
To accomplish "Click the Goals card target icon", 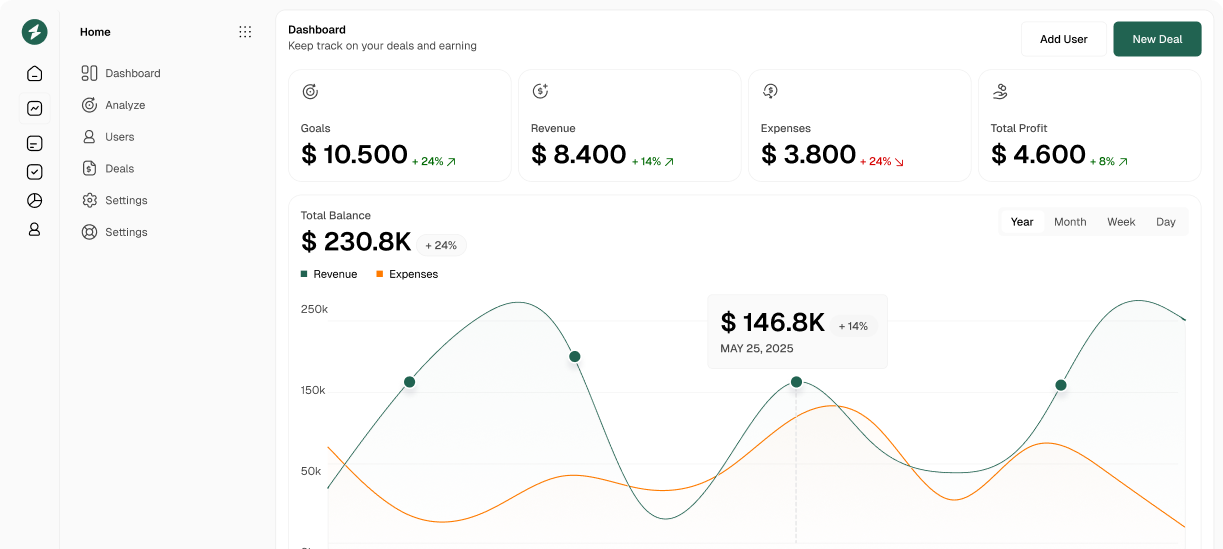I will point(310,91).
